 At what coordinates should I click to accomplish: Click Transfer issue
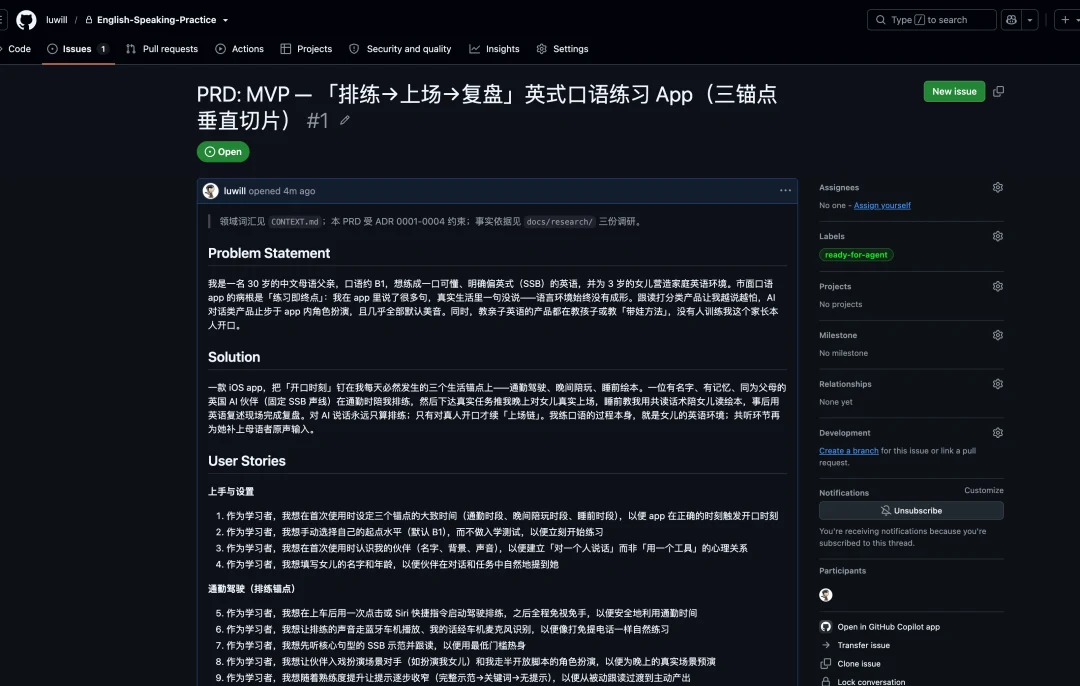(864, 645)
